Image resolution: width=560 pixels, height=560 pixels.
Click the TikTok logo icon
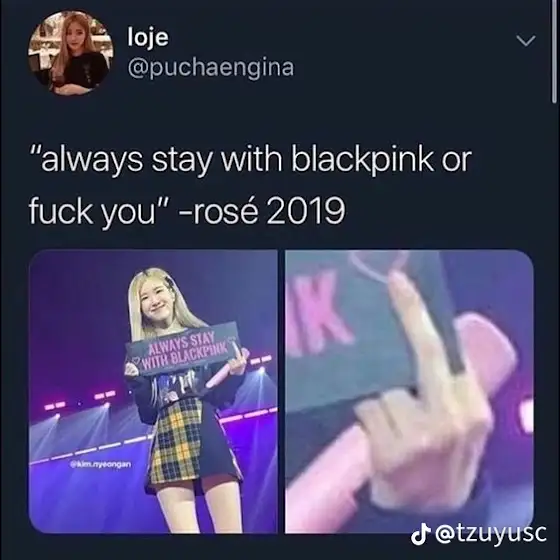[420, 535]
